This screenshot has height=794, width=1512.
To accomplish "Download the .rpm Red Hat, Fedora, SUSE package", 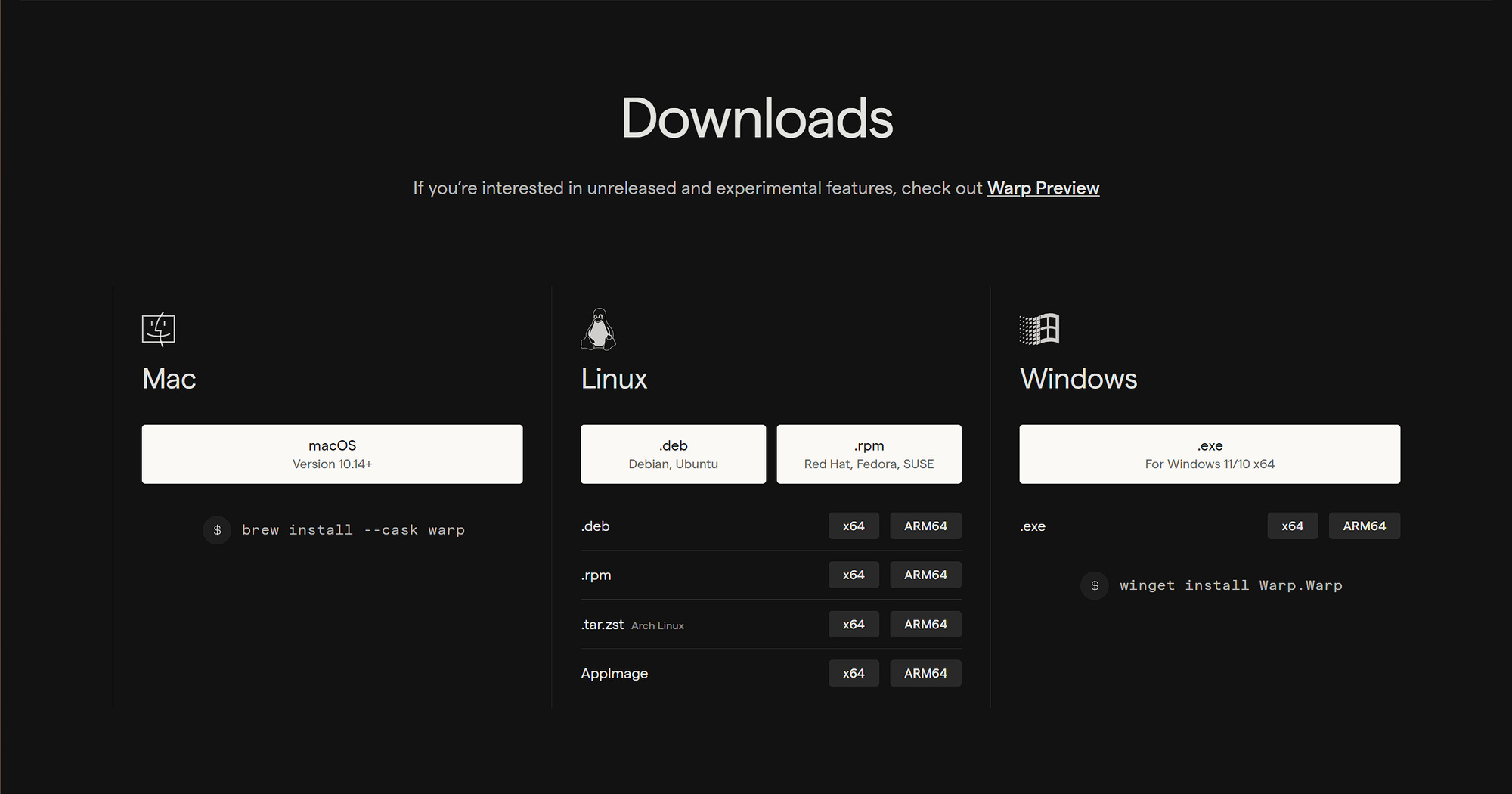I will tap(869, 454).
